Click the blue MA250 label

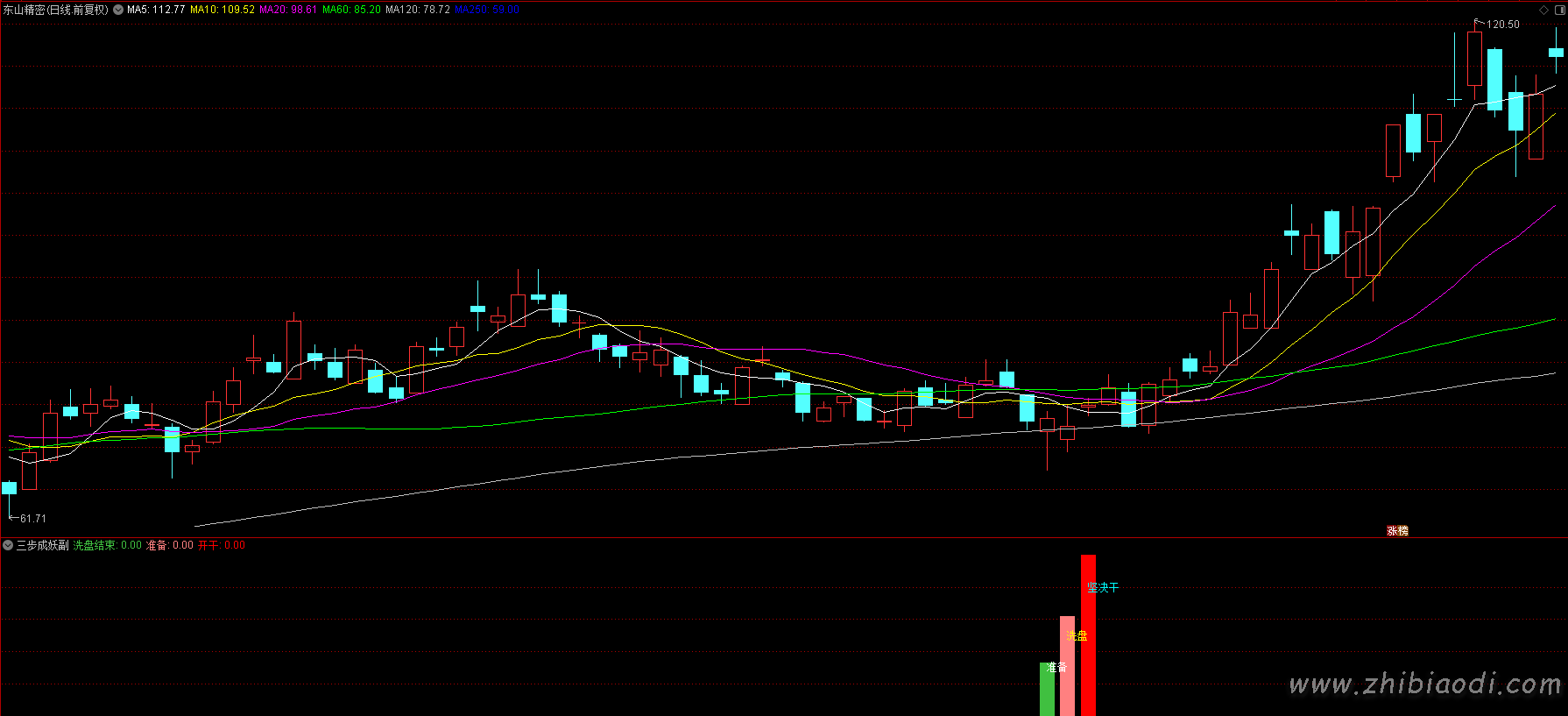[487, 10]
